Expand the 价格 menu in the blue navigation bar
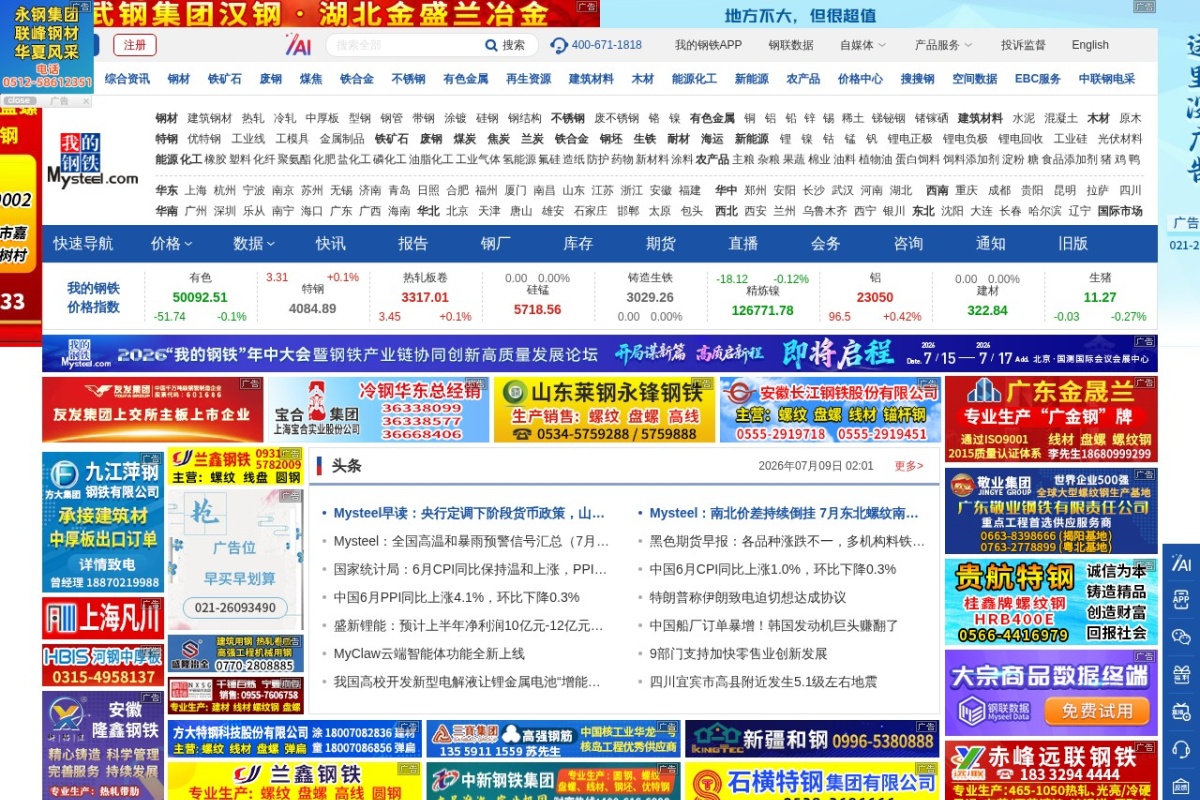Image resolution: width=1200 pixels, height=800 pixels. pyautogui.click(x=171, y=243)
